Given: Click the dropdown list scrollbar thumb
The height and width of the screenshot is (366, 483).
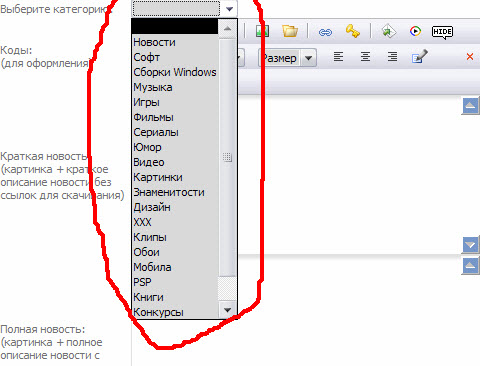Looking at the screenshot, I should pos(227,157).
